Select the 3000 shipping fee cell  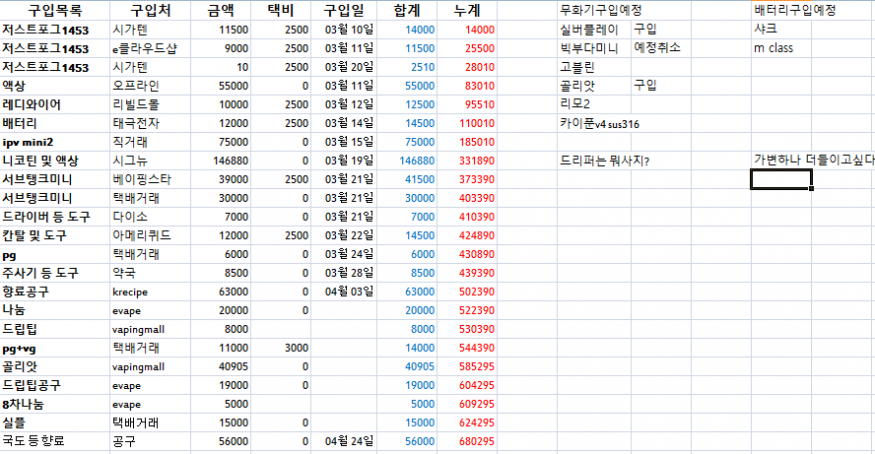(280, 348)
